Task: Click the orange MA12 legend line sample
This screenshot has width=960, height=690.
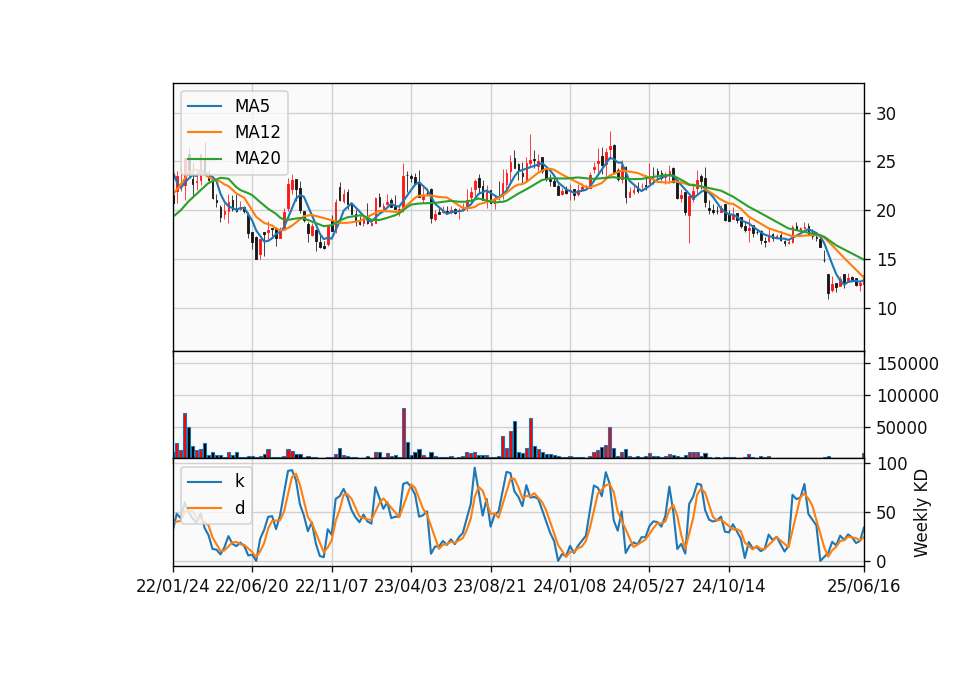Action: pos(204,132)
